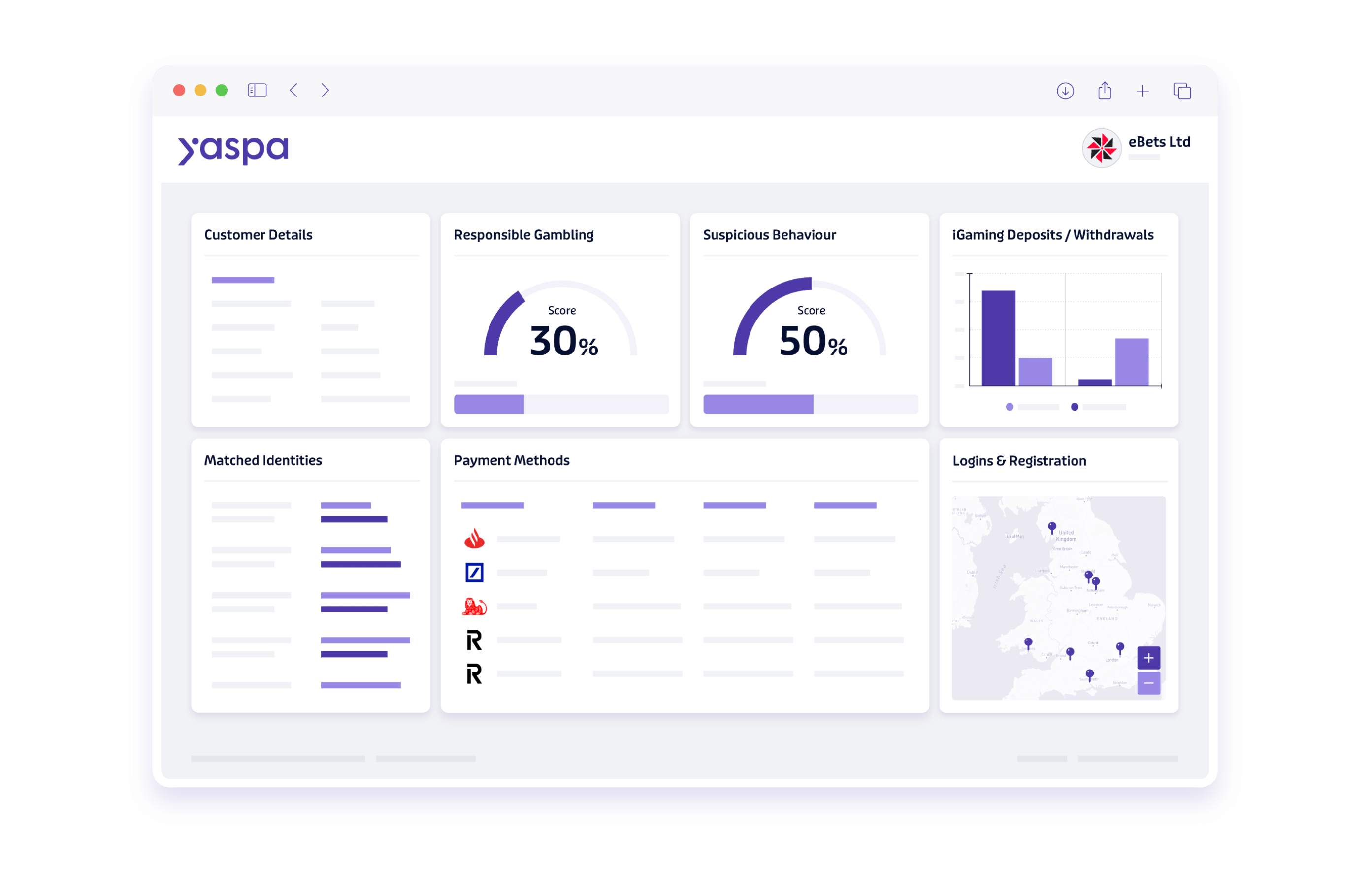Viewport: 1369px width, 896px height.
Task: Click the share icon in toolbar
Action: tap(1104, 91)
